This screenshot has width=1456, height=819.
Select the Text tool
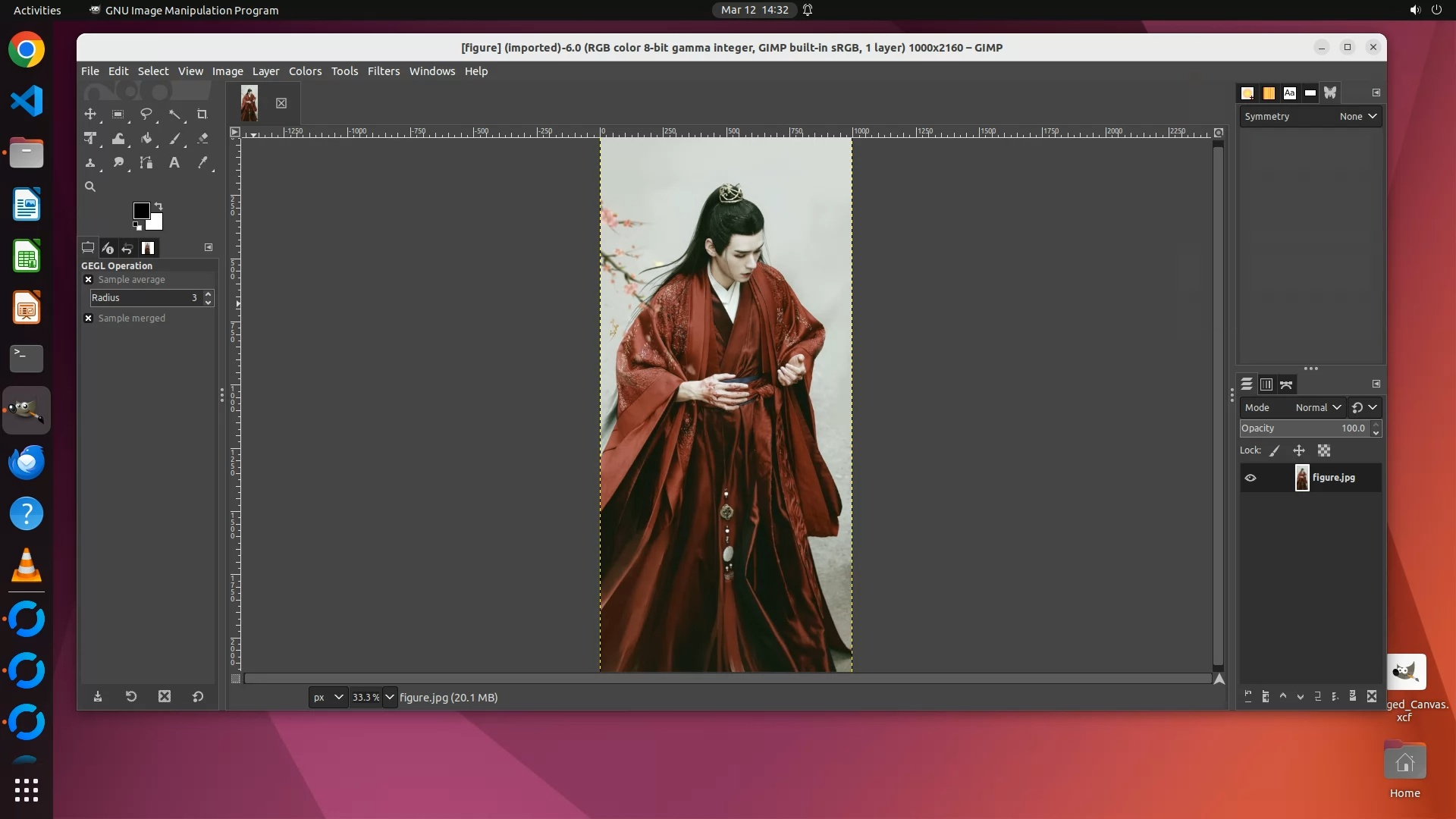[174, 163]
